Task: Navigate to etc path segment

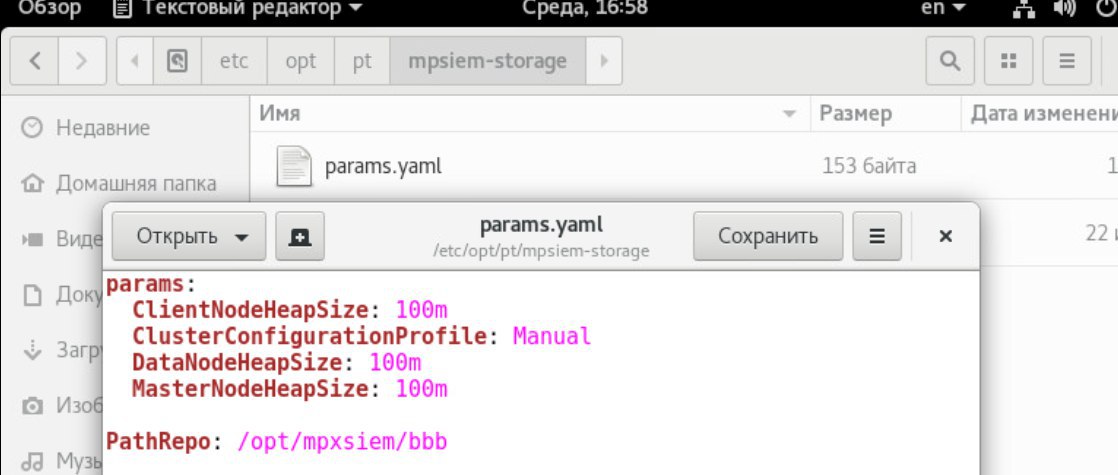Action: (235, 61)
